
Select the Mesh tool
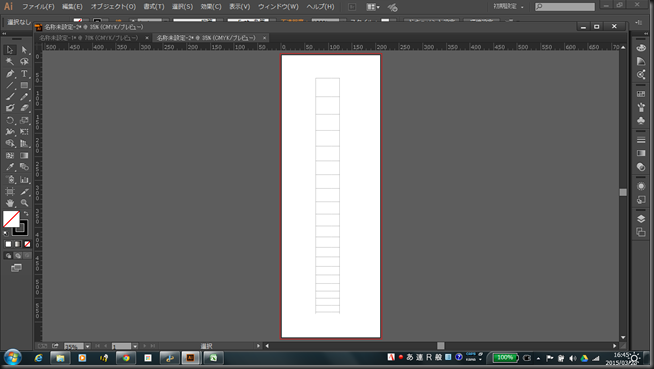pyautogui.click(x=10, y=156)
